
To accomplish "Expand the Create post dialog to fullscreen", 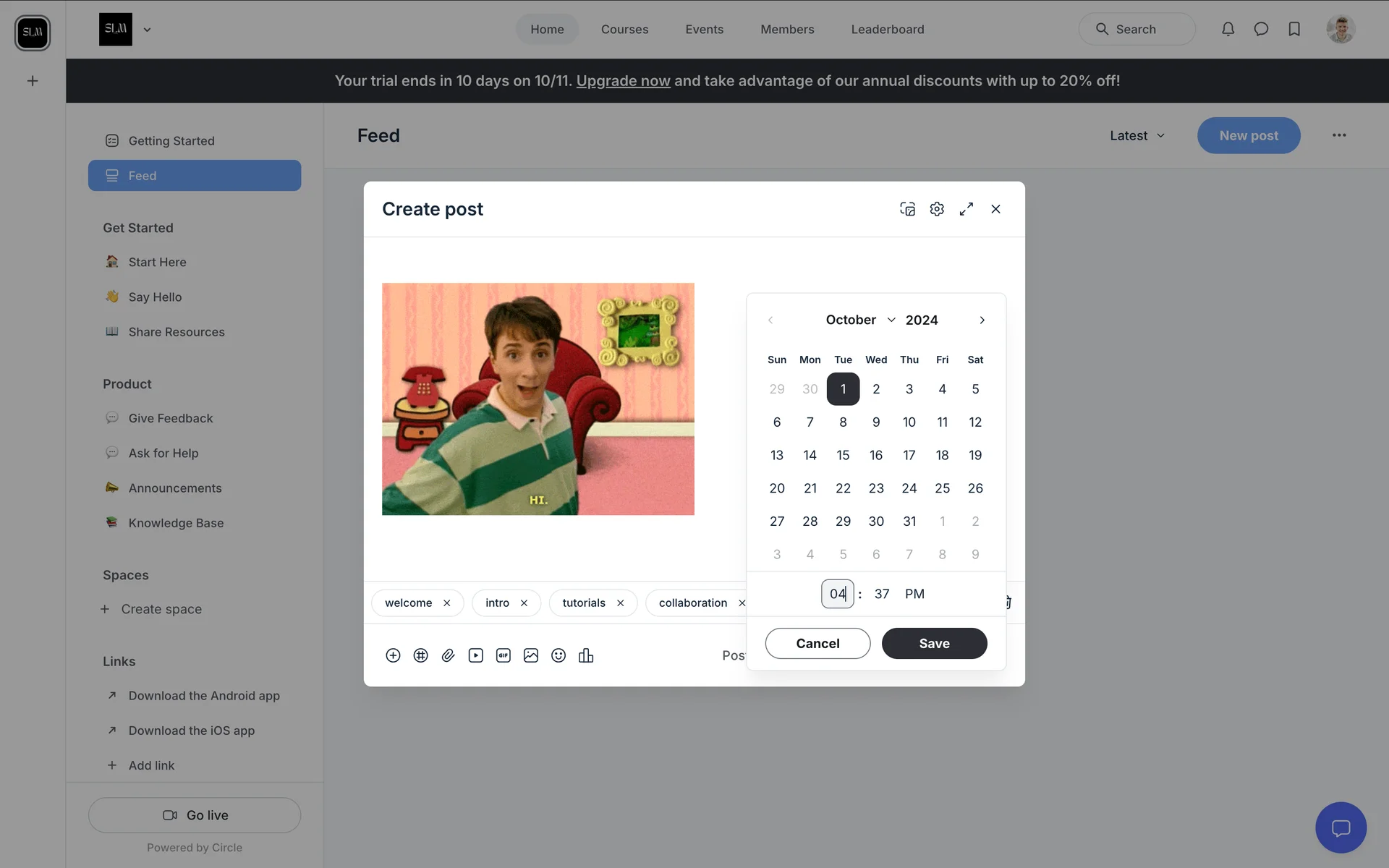I will click(x=967, y=209).
